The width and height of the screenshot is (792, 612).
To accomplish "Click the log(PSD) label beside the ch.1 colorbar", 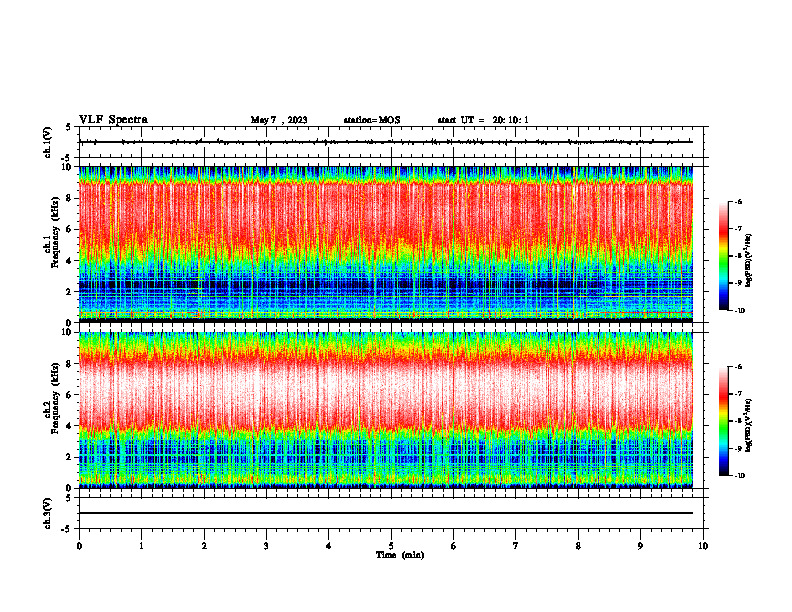I will coord(749,261).
